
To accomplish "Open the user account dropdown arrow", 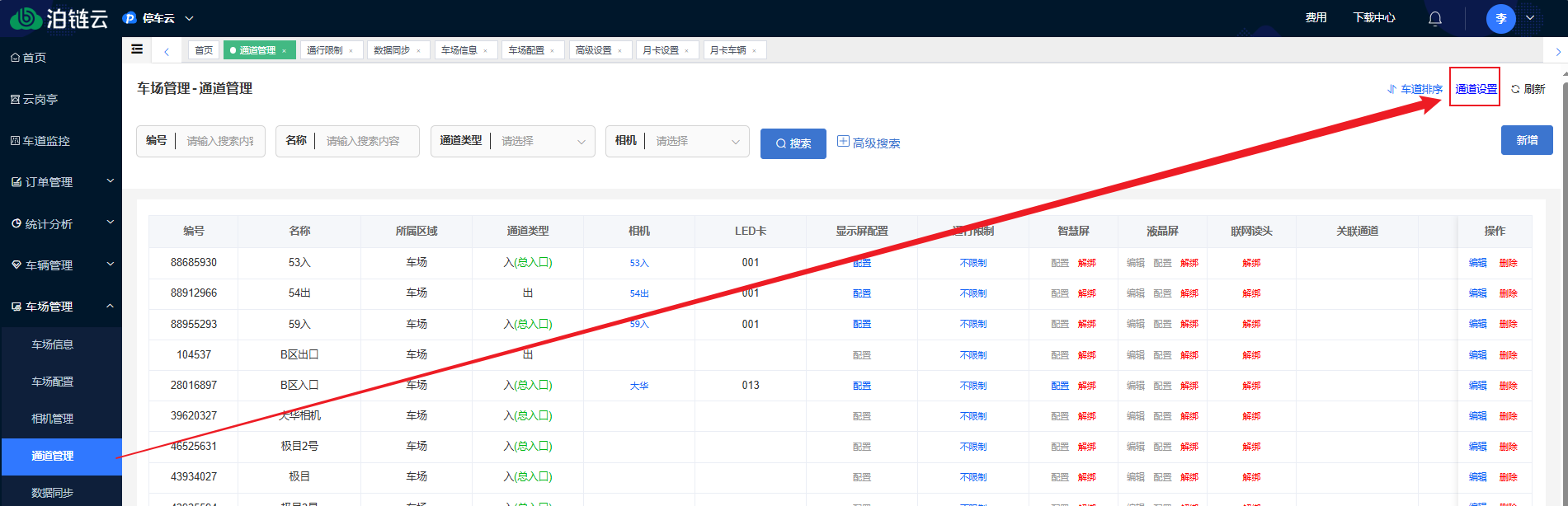I will [1530, 18].
